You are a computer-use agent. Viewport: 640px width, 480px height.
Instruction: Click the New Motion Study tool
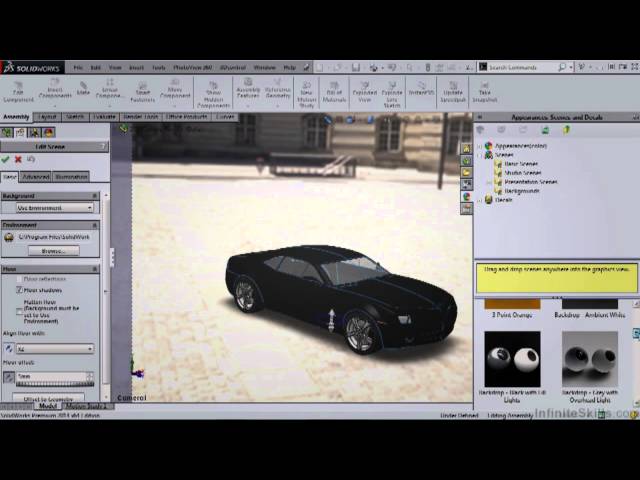[x=307, y=94]
